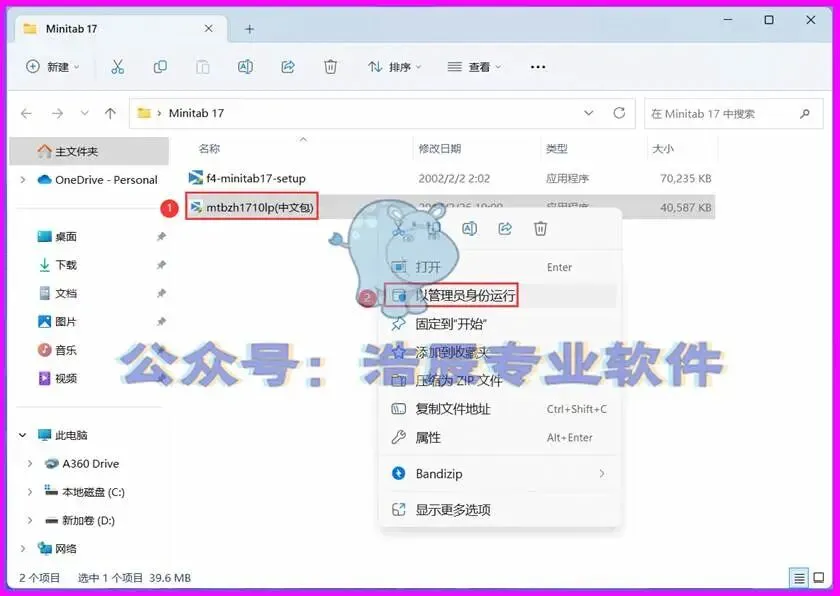Select 此电脑 in the navigation pane
Screen dimensions: 840x596
(x=63, y=435)
